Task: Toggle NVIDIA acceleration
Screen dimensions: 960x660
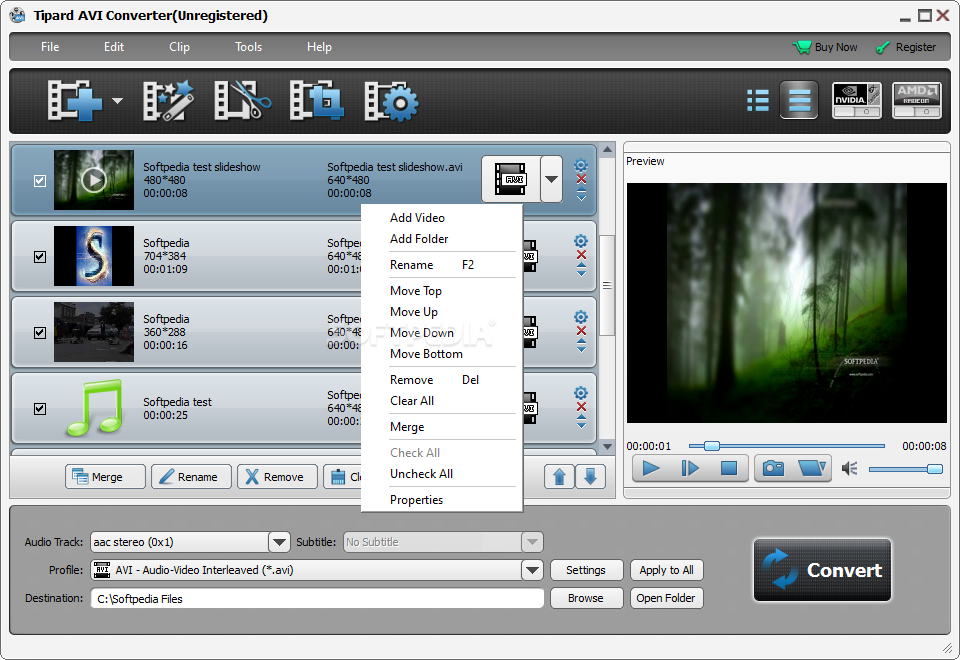Action: 857,100
